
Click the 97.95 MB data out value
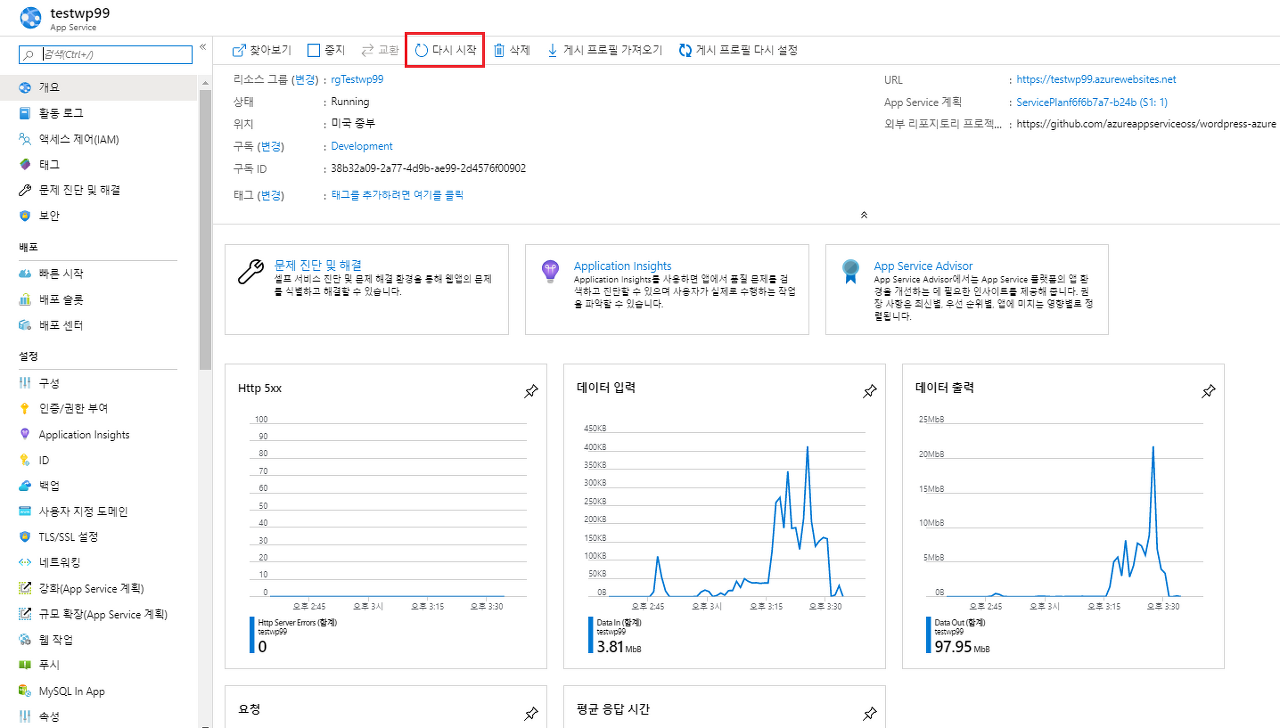[961, 647]
